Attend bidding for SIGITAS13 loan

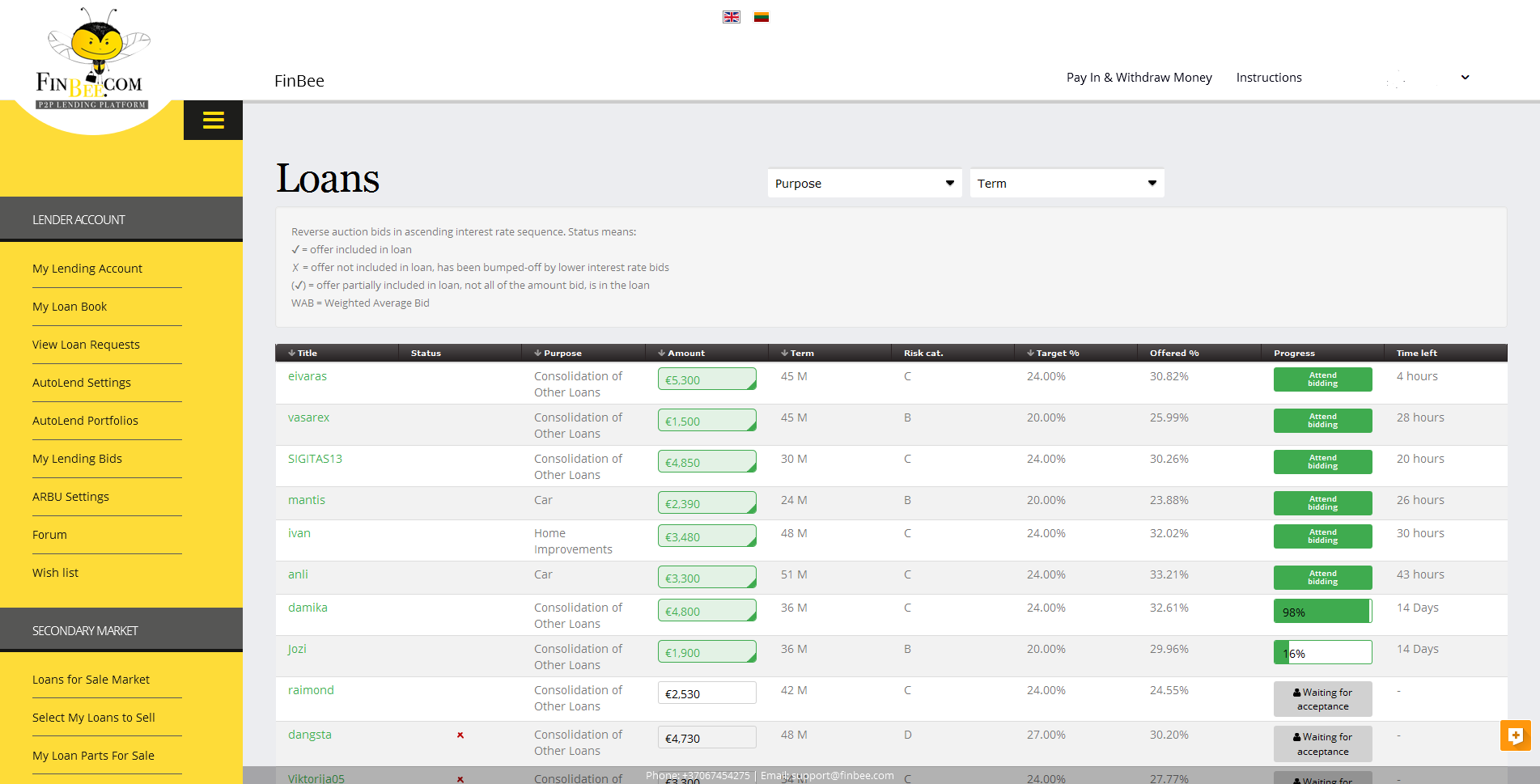(1322, 462)
